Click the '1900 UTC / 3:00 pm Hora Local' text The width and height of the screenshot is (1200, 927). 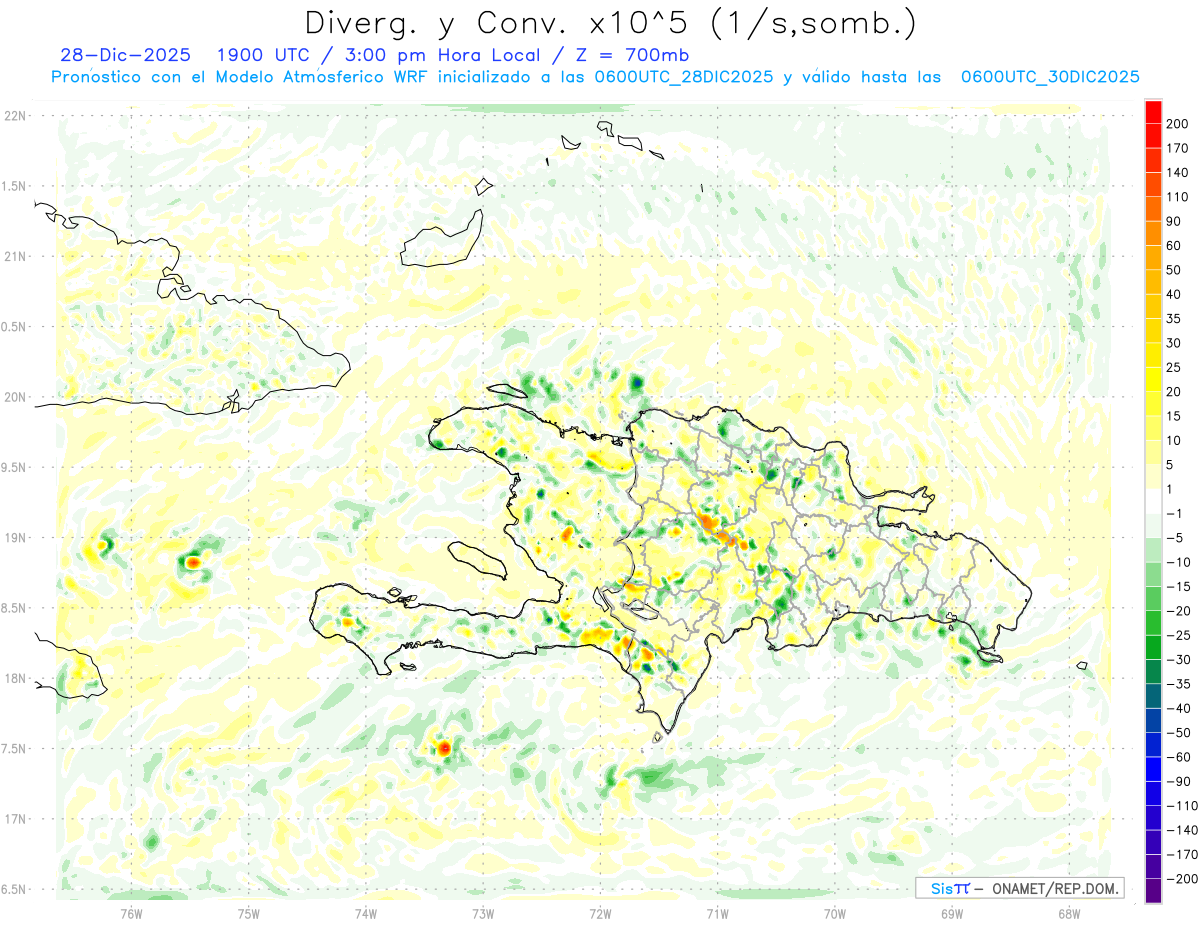coord(378,55)
